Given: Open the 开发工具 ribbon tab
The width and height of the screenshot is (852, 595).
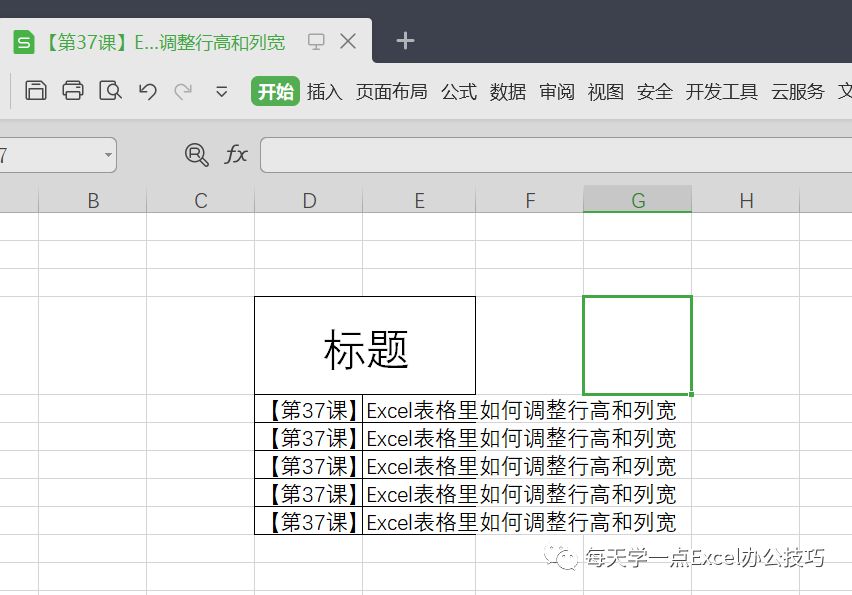Looking at the screenshot, I should (x=722, y=91).
